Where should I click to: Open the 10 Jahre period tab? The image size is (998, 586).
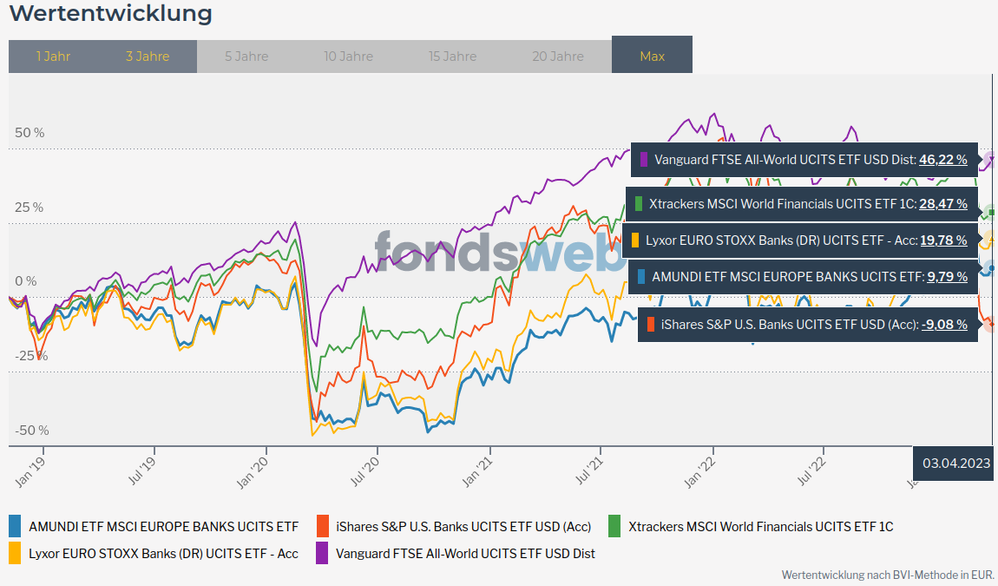tap(348, 56)
